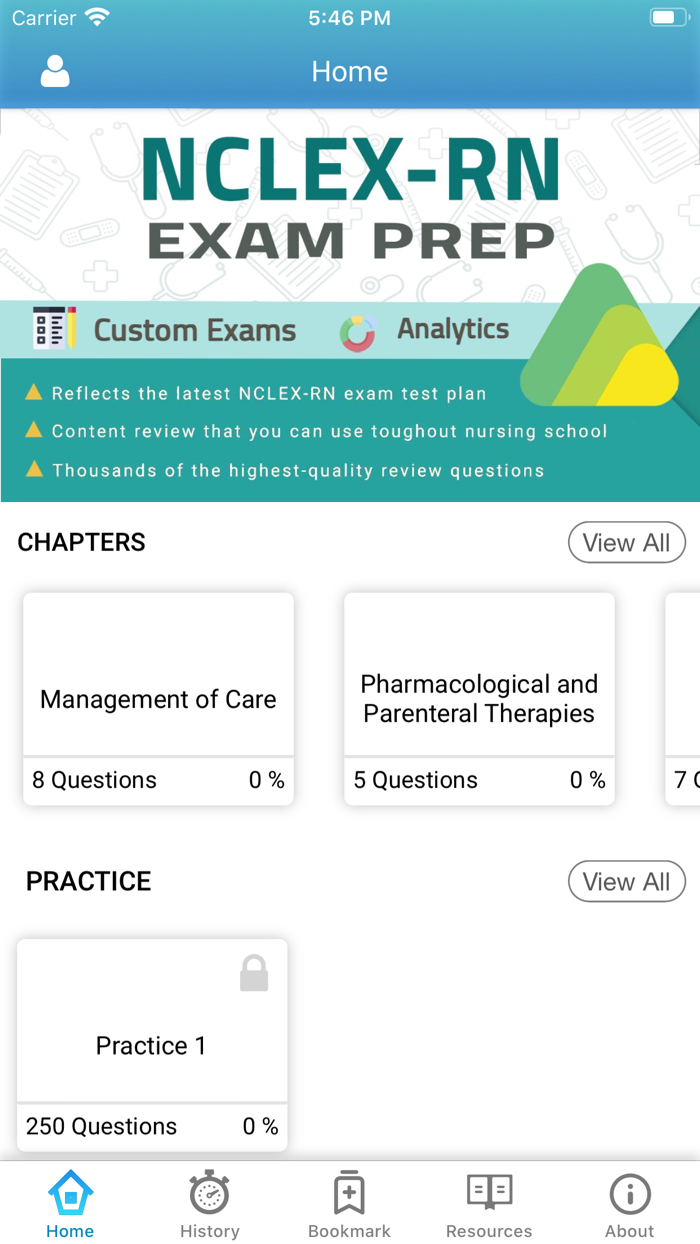This screenshot has height=1244, width=700.
Task: Open the Resources tab
Action: pos(489,1202)
